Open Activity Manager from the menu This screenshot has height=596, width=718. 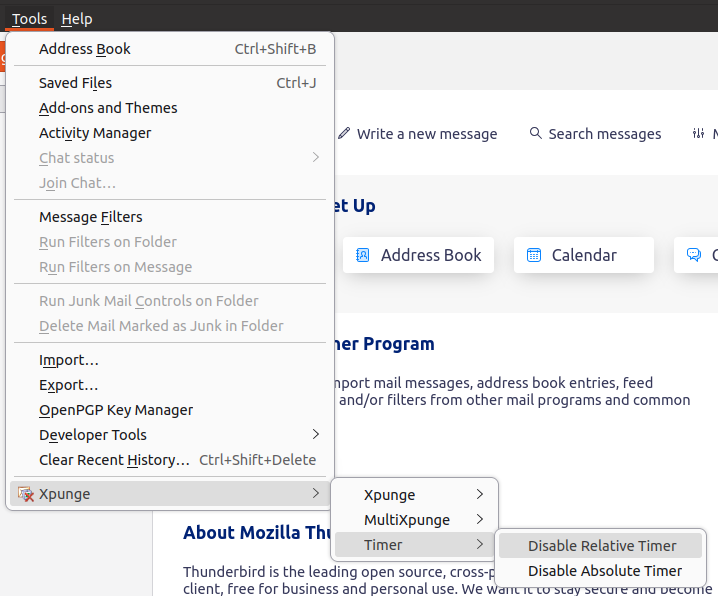pyautogui.click(x=170, y=133)
